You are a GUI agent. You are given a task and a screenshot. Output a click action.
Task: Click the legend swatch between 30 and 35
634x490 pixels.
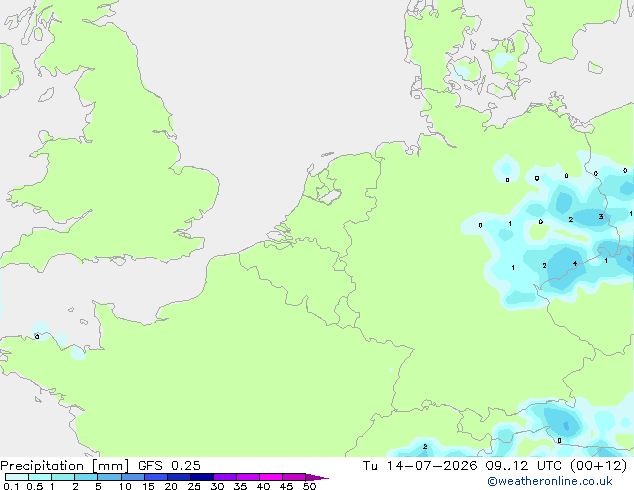point(224,477)
